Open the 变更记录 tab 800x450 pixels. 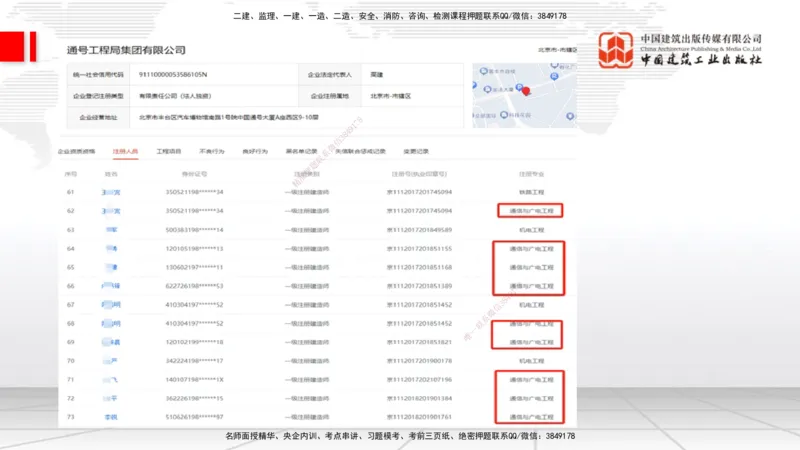(416, 152)
